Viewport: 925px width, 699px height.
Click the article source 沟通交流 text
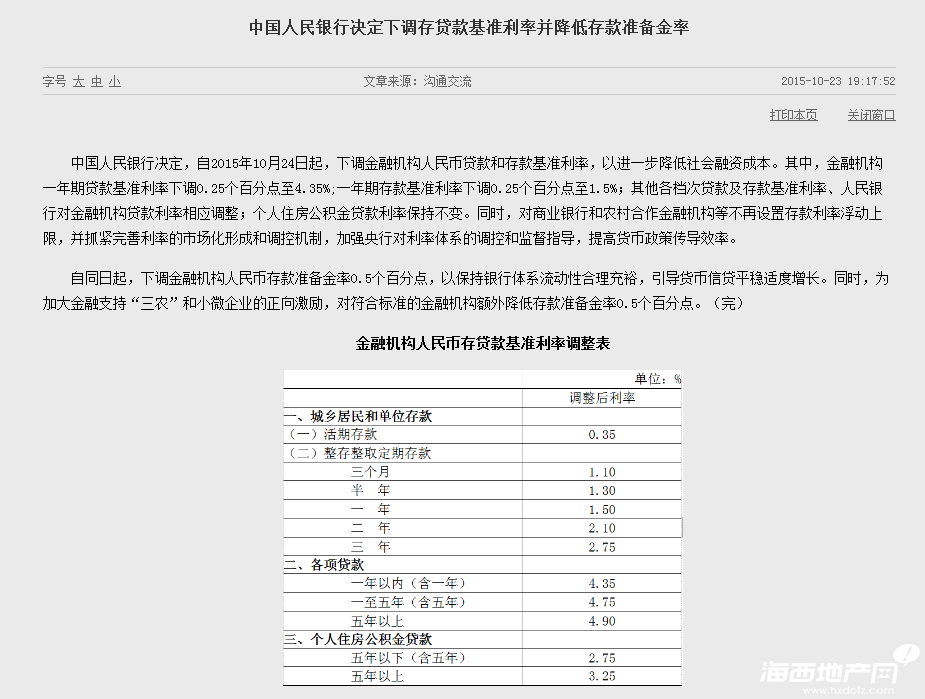click(x=447, y=81)
